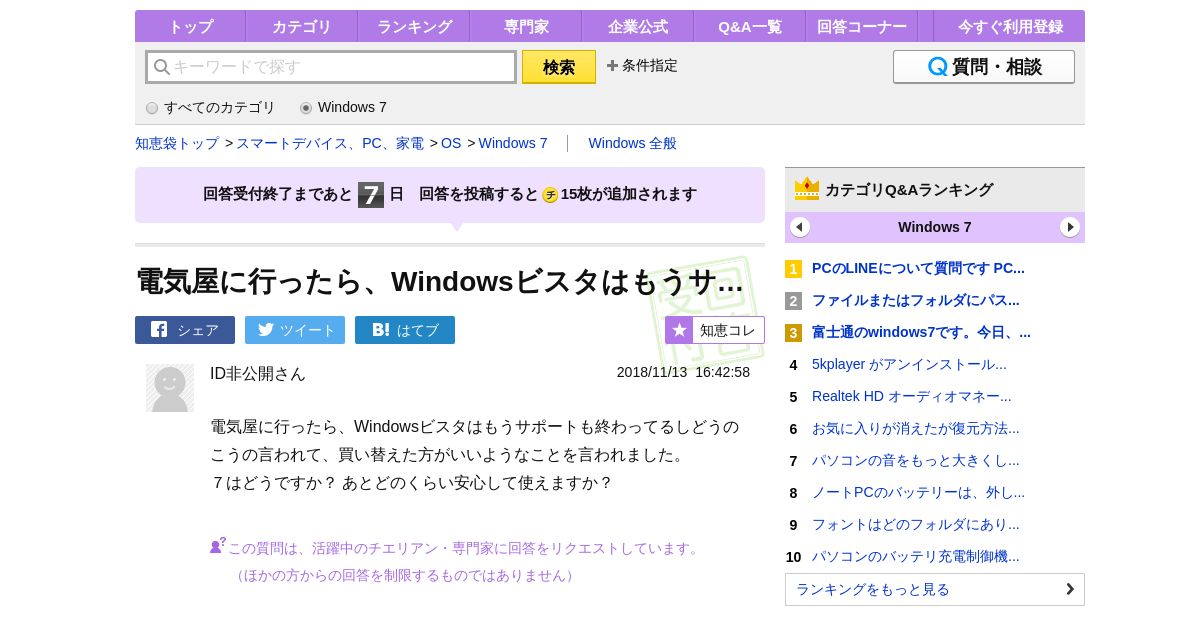Click the Twitter bird icon
The width and height of the screenshot is (1200, 630).
tap(265, 329)
